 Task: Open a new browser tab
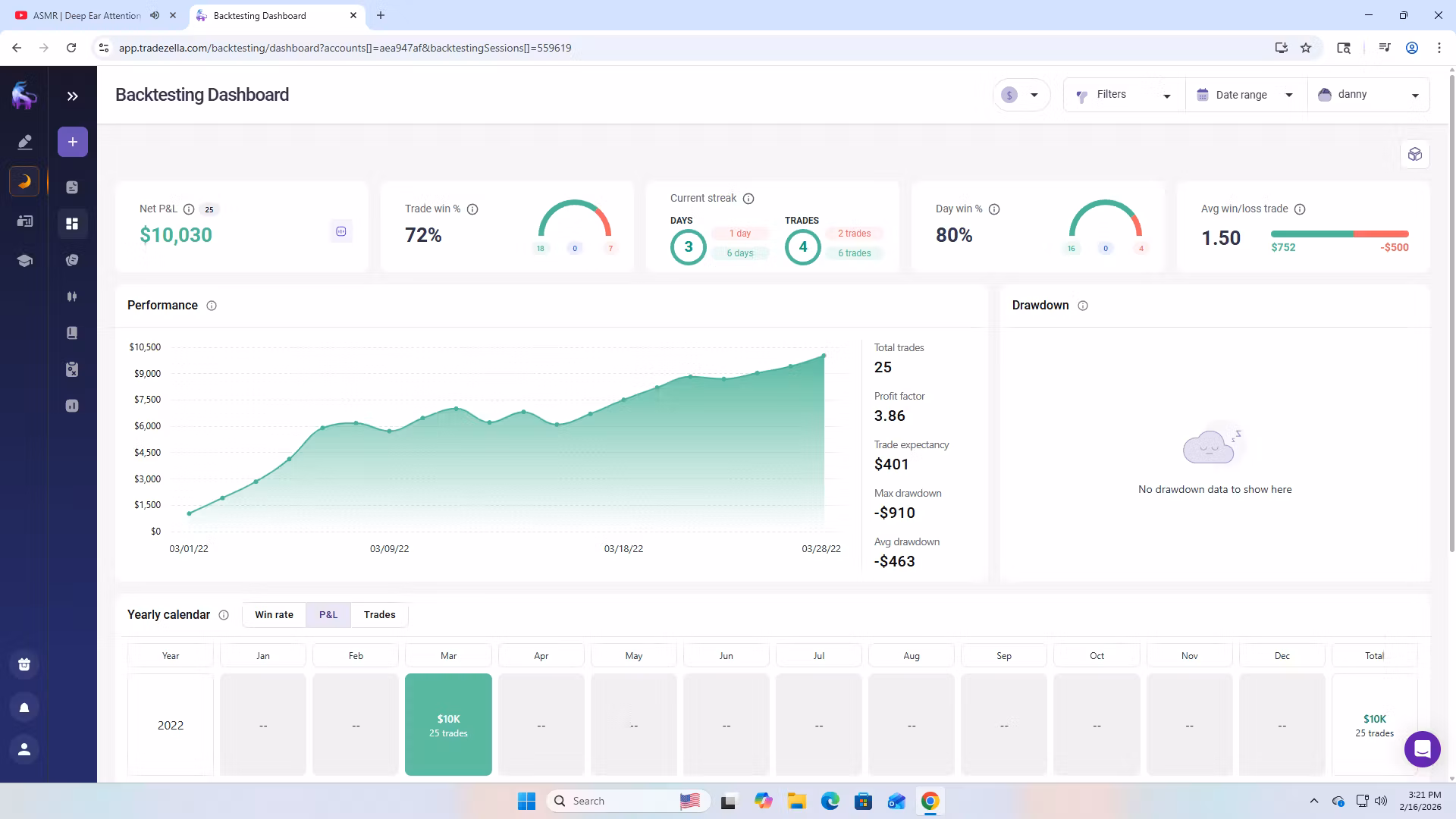[381, 15]
